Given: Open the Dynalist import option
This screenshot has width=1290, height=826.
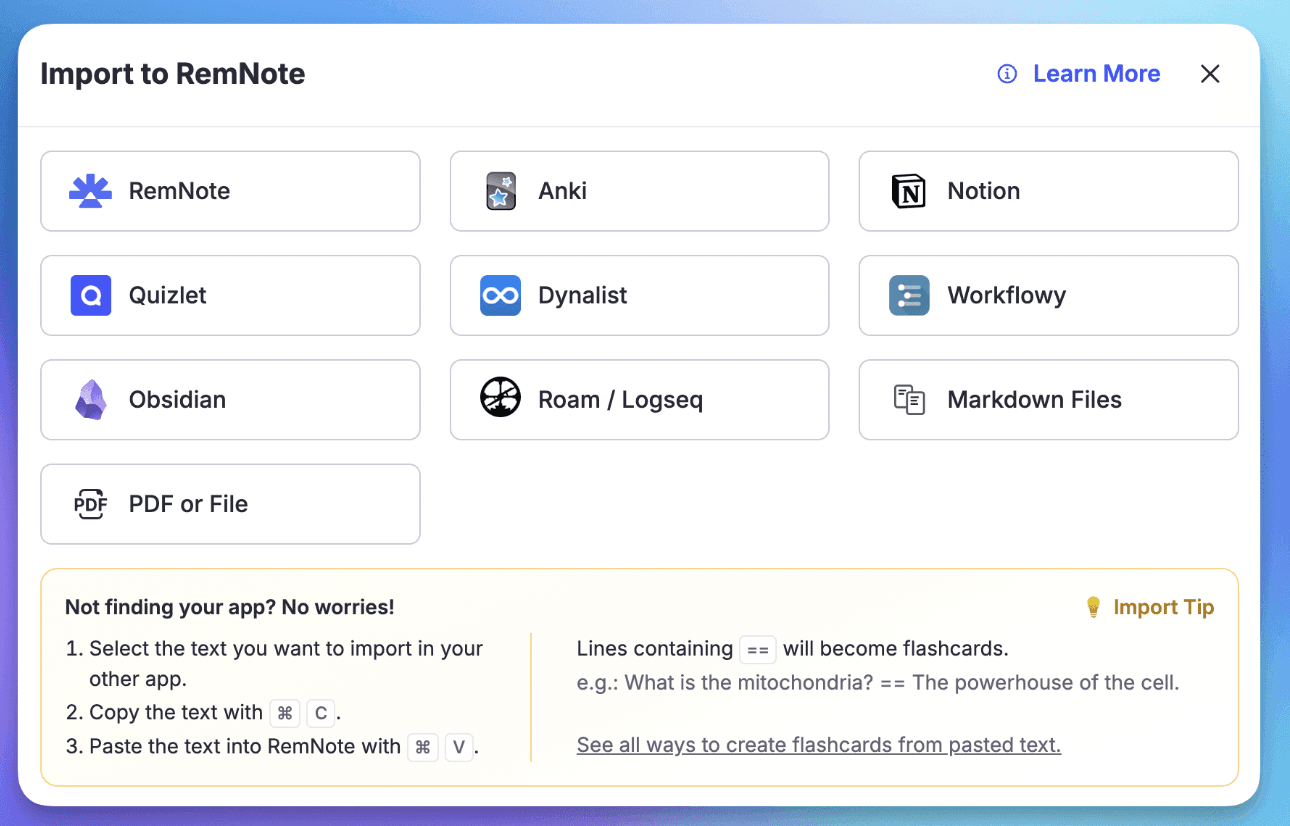Looking at the screenshot, I should click(639, 295).
